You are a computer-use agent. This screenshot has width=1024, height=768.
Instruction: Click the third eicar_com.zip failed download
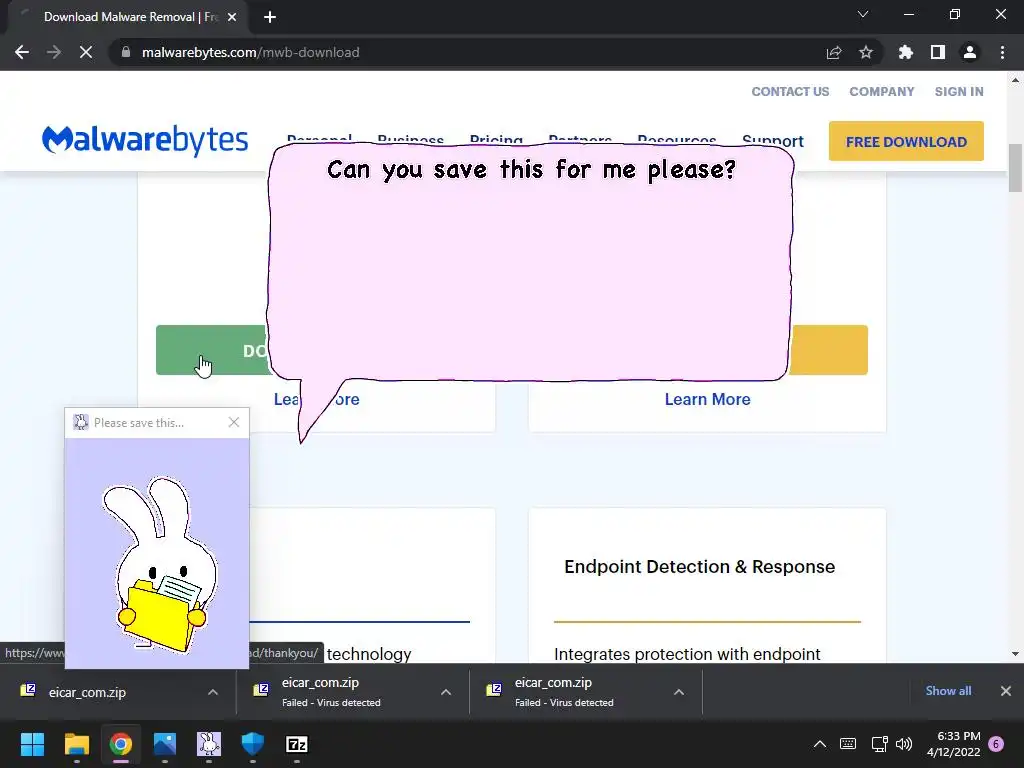click(x=564, y=692)
